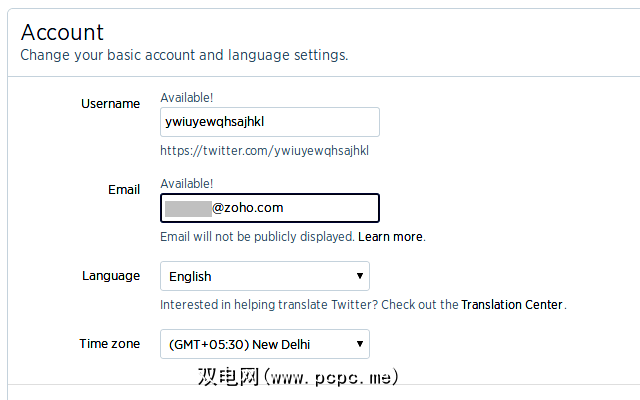Click the Available! status above the Username field
640x400 pixels.
187,98
